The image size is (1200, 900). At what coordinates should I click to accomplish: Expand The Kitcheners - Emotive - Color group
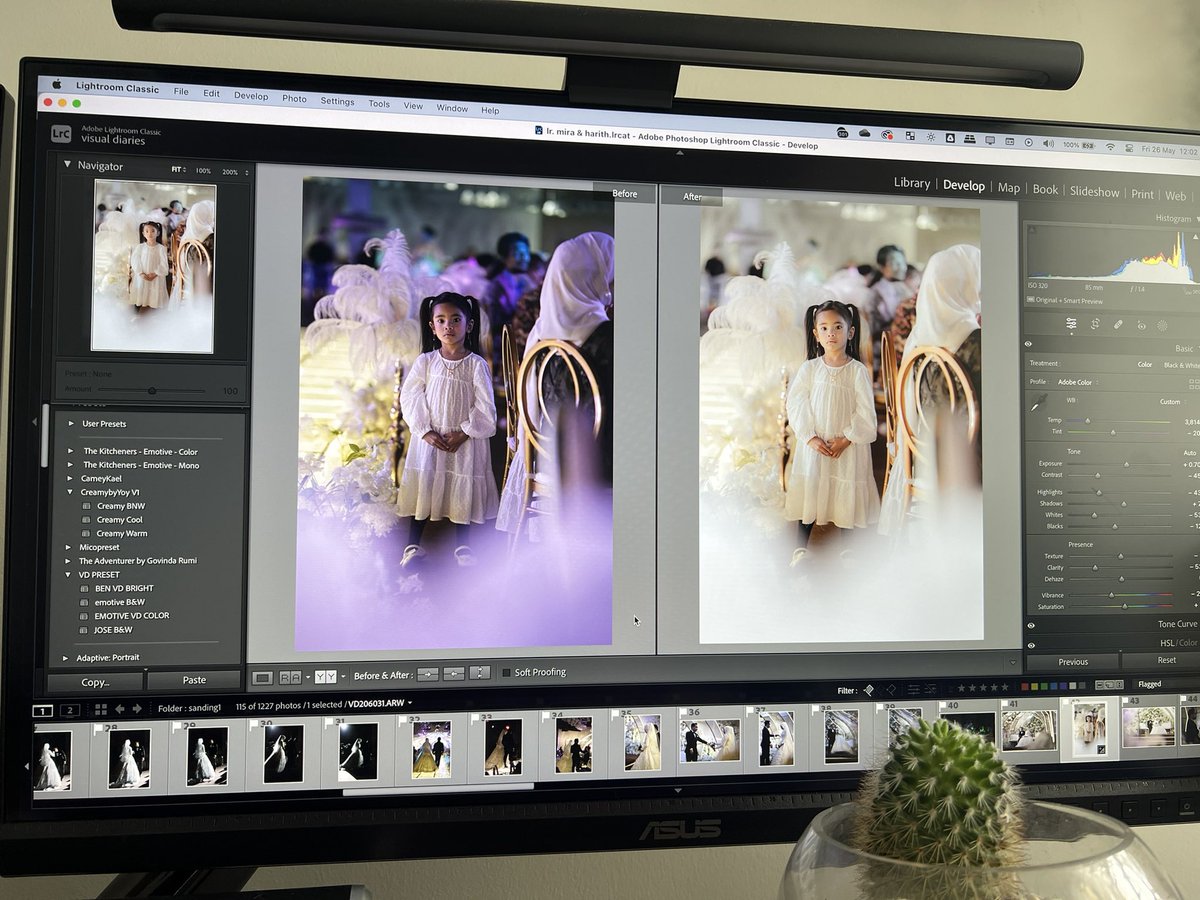(70, 451)
